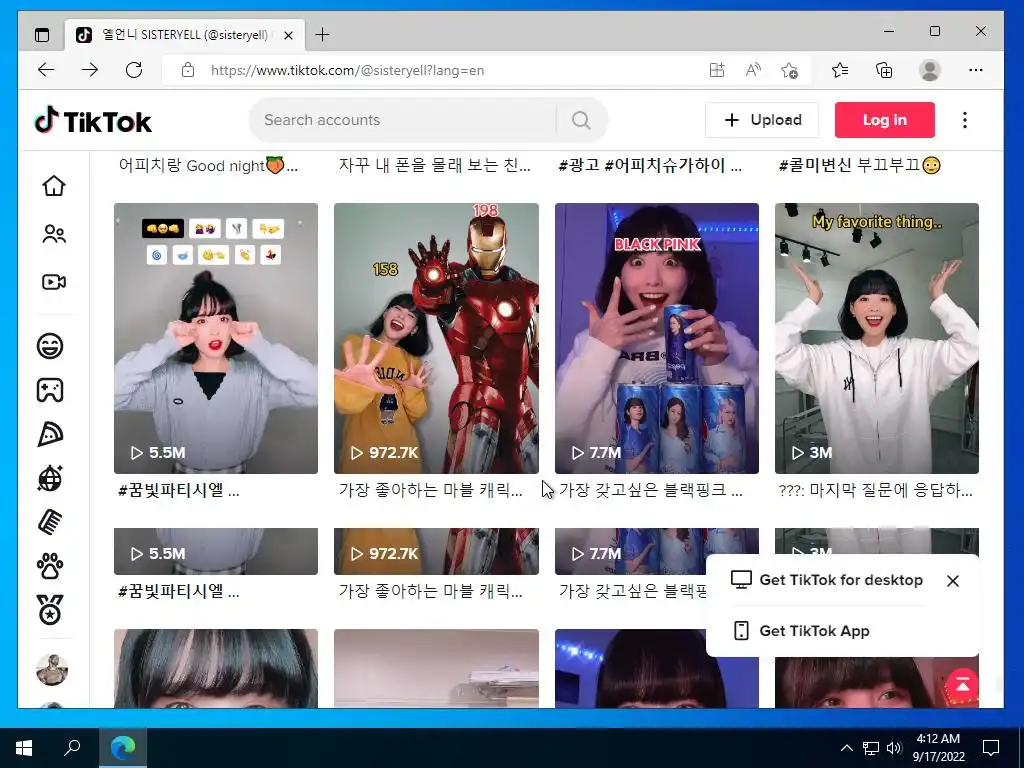Open the browser profile avatar

click(929, 70)
